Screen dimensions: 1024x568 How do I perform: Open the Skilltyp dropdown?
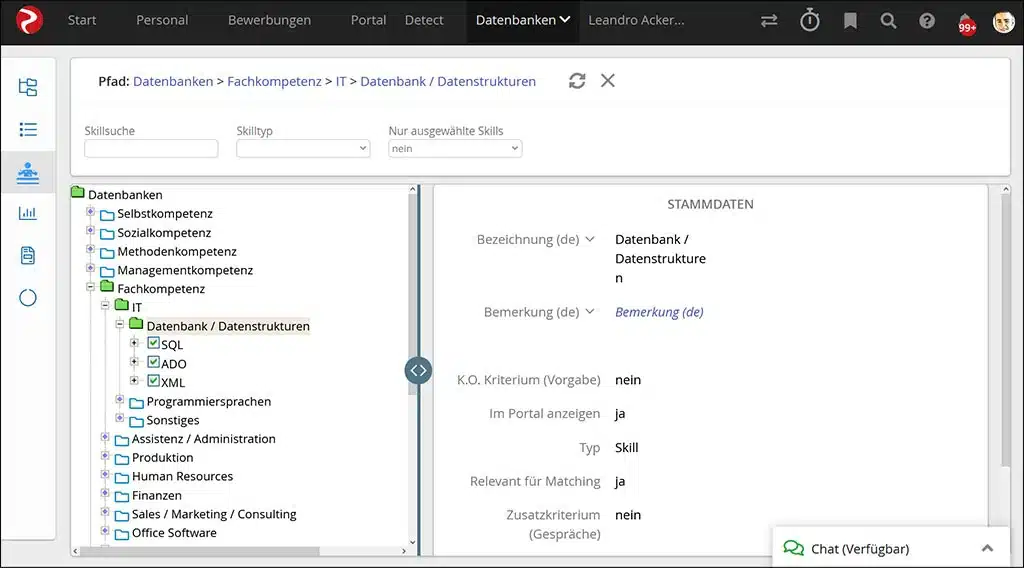click(303, 148)
